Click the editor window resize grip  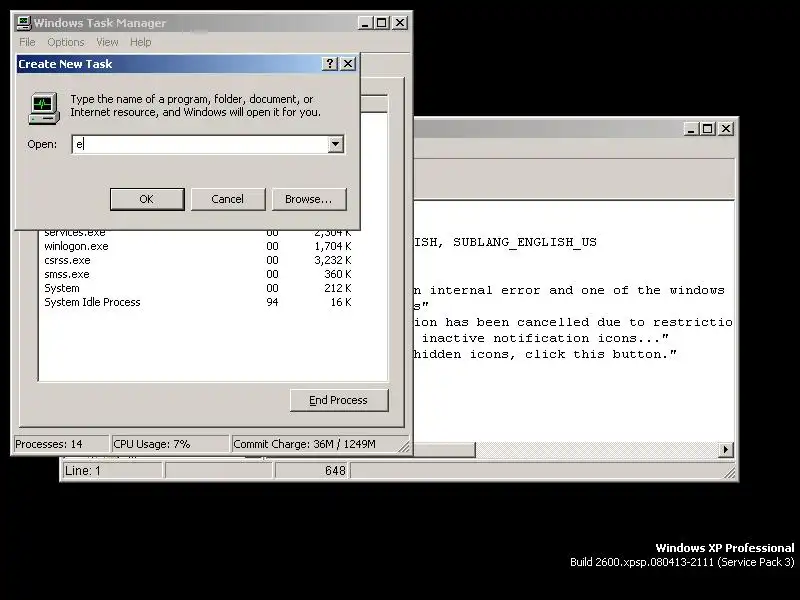click(x=730, y=473)
